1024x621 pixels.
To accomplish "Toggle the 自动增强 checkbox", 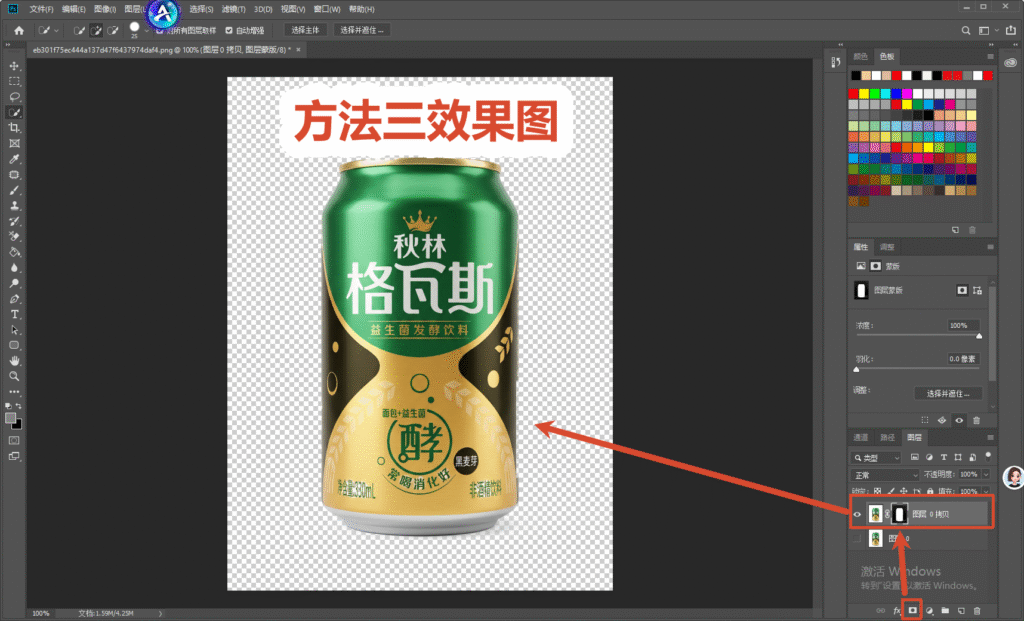I will click(x=229, y=30).
